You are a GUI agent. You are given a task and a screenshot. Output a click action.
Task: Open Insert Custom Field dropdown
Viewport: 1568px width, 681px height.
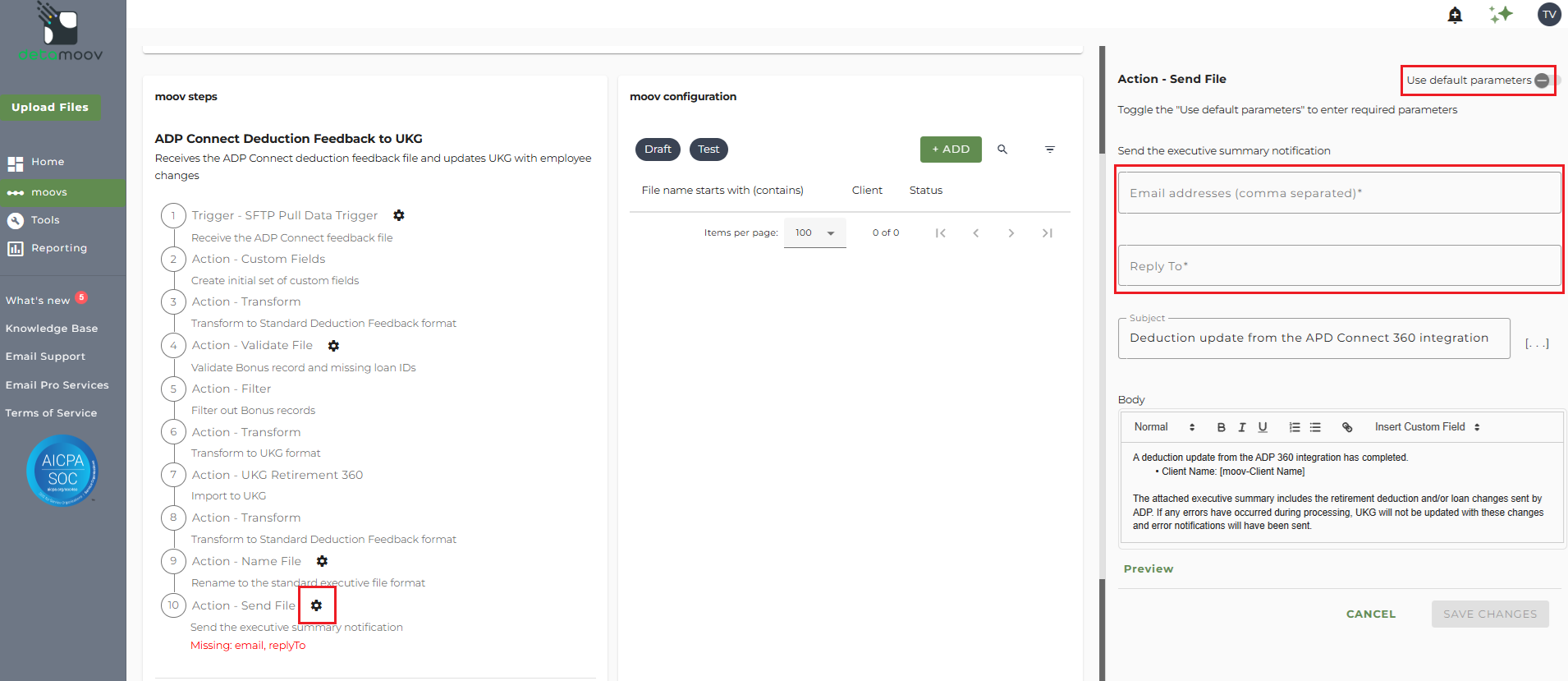tap(1427, 427)
